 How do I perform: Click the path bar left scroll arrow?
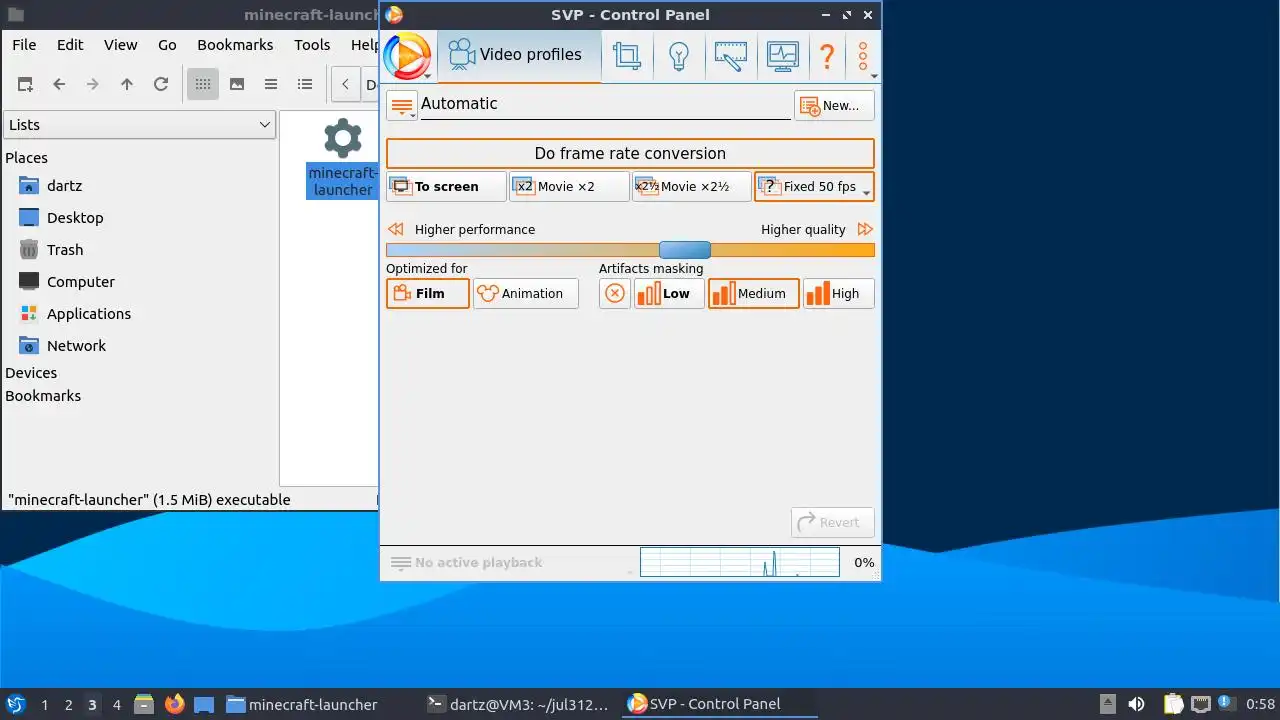(x=345, y=84)
